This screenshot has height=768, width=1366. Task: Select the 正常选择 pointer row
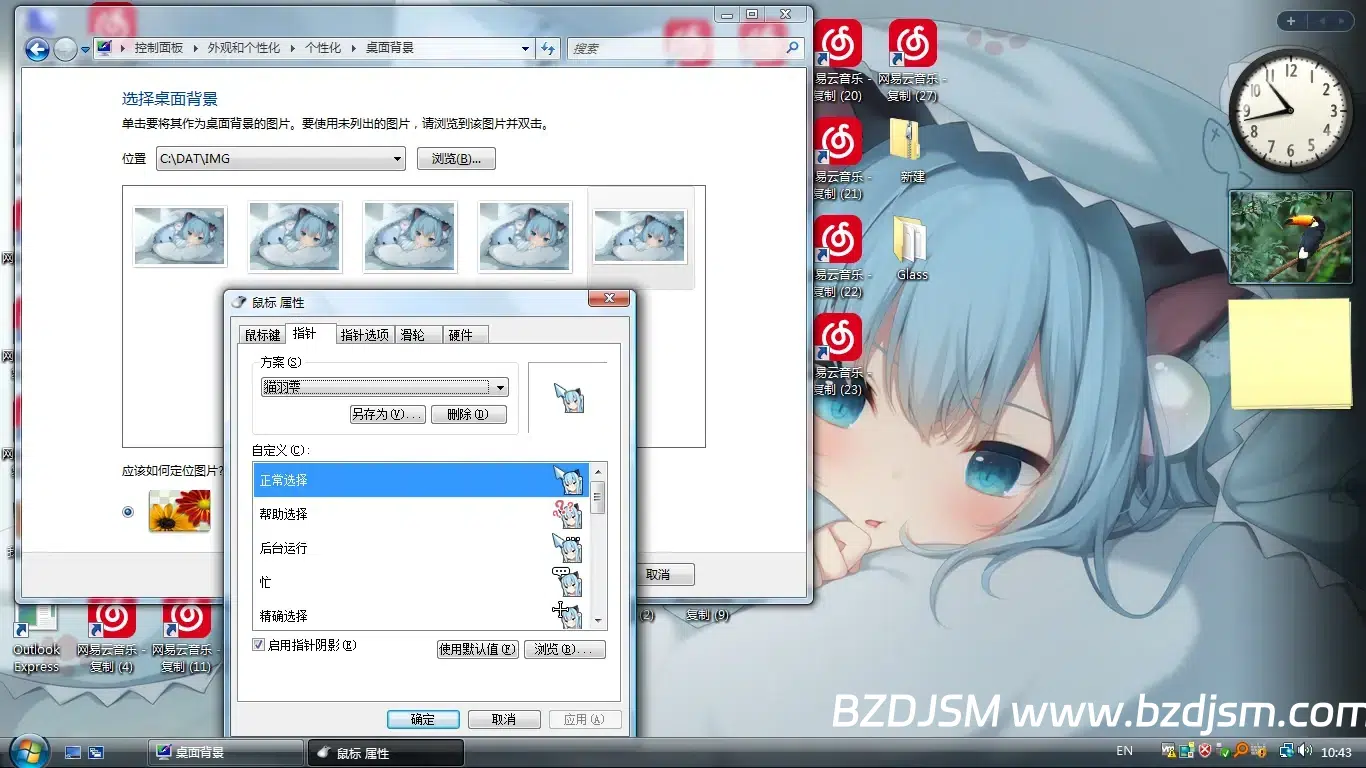pos(422,480)
